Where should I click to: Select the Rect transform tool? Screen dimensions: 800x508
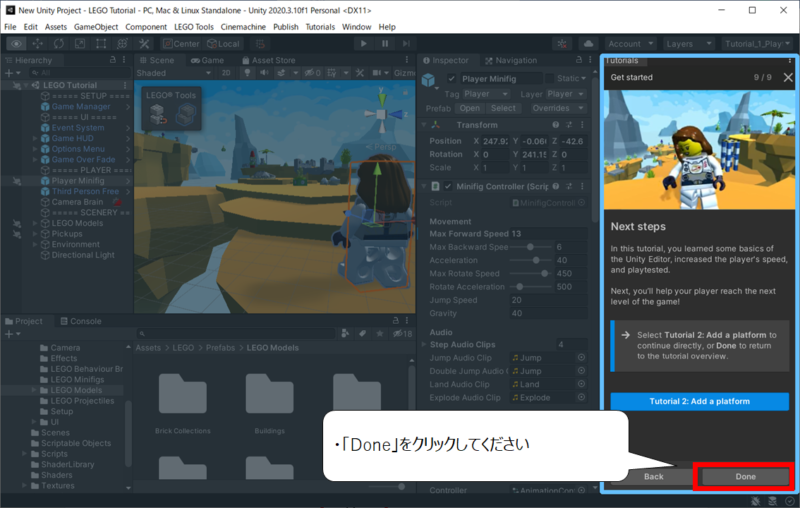(101, 44)
